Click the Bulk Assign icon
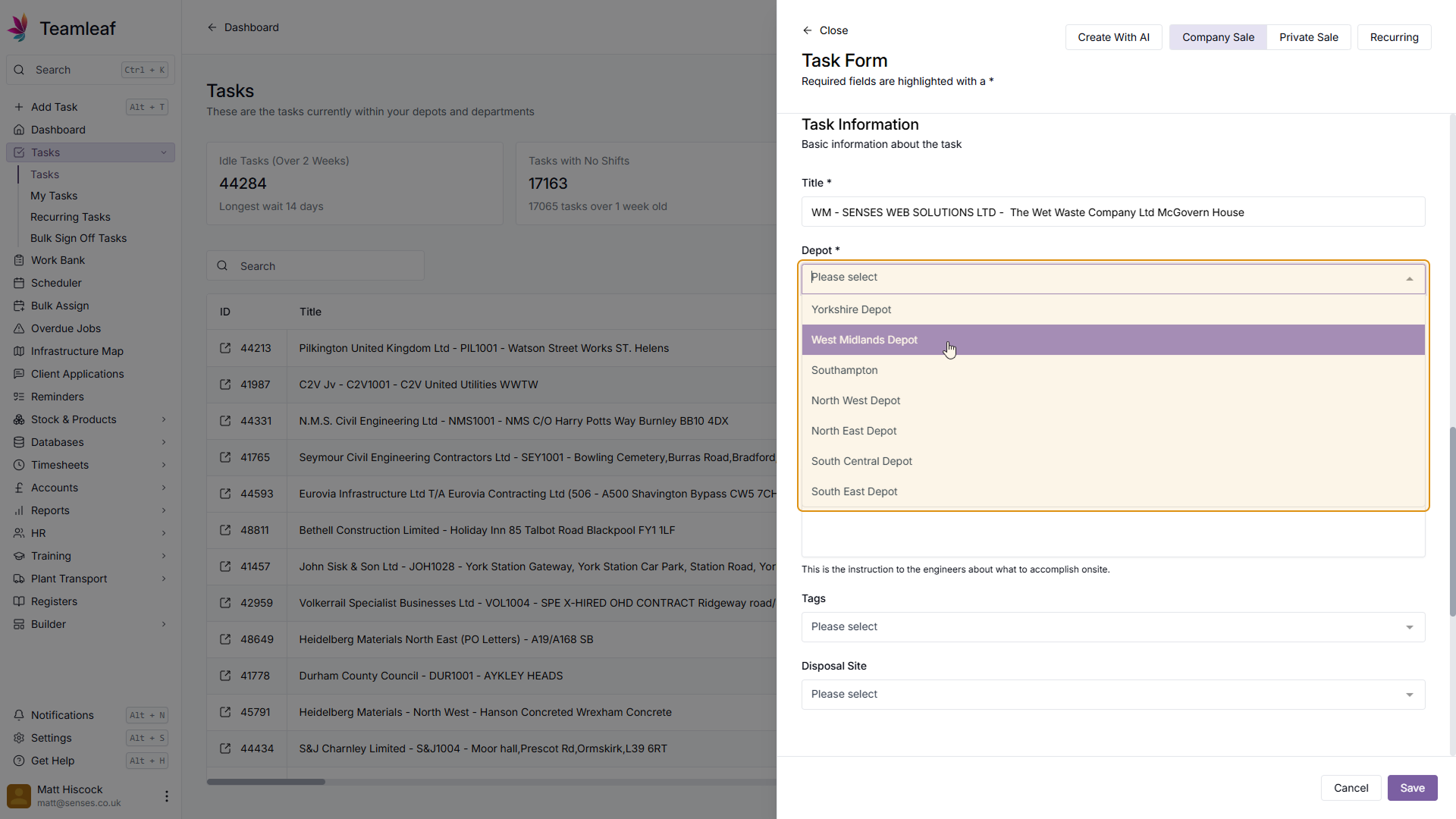 click(x=19, y=306)
